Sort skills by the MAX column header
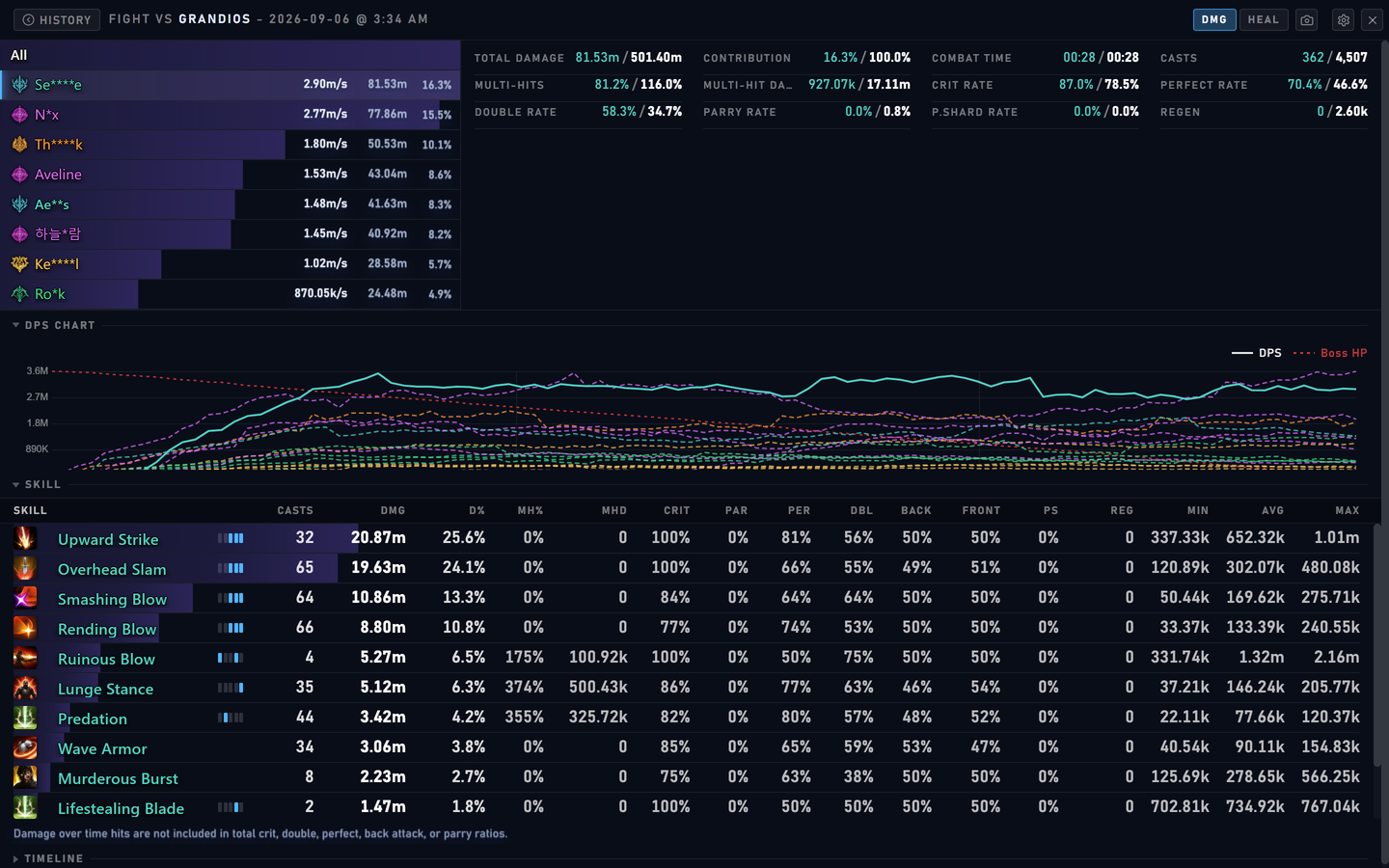Screen dimensions: 1389x868 (1348, 510)
